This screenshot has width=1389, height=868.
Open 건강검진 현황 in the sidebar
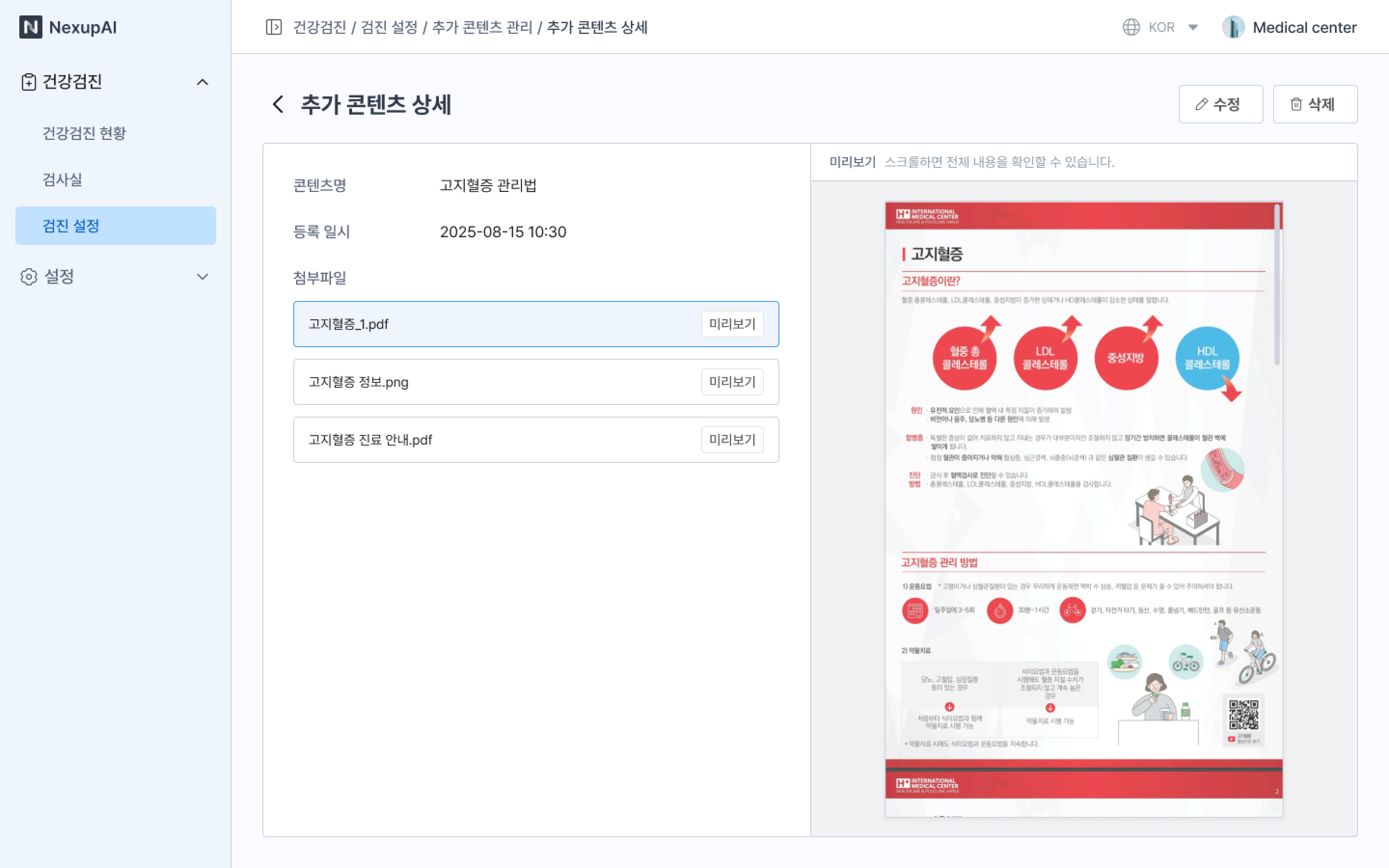pyautogui.click(x=84, y=133)
